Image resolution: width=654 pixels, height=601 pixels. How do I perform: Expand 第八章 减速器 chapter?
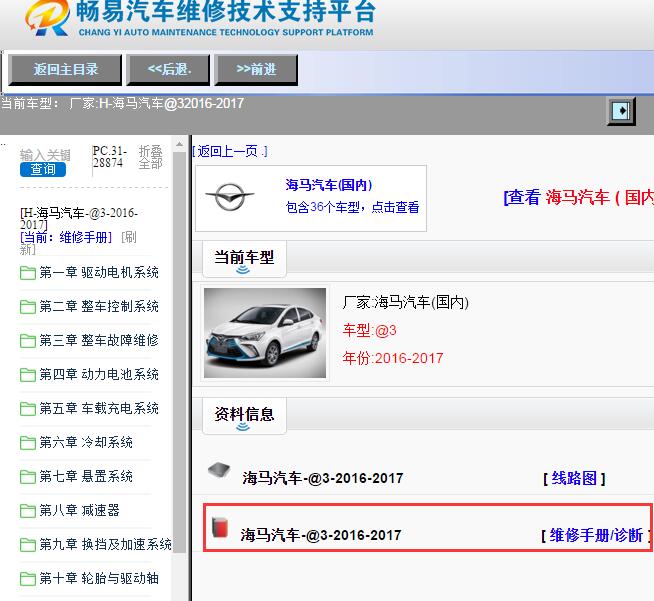click(x=79, y=510)
